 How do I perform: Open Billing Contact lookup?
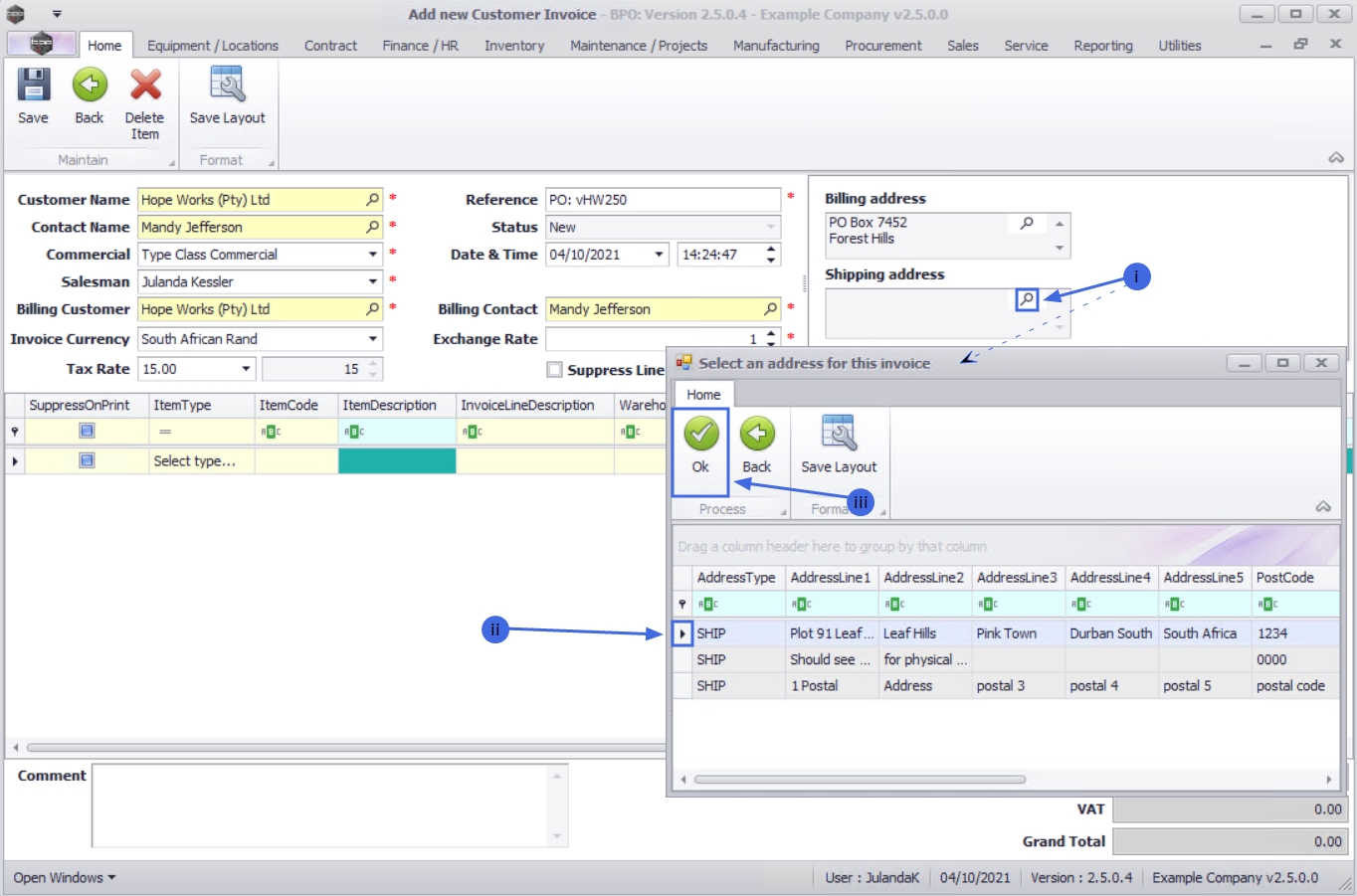point(771,309)
